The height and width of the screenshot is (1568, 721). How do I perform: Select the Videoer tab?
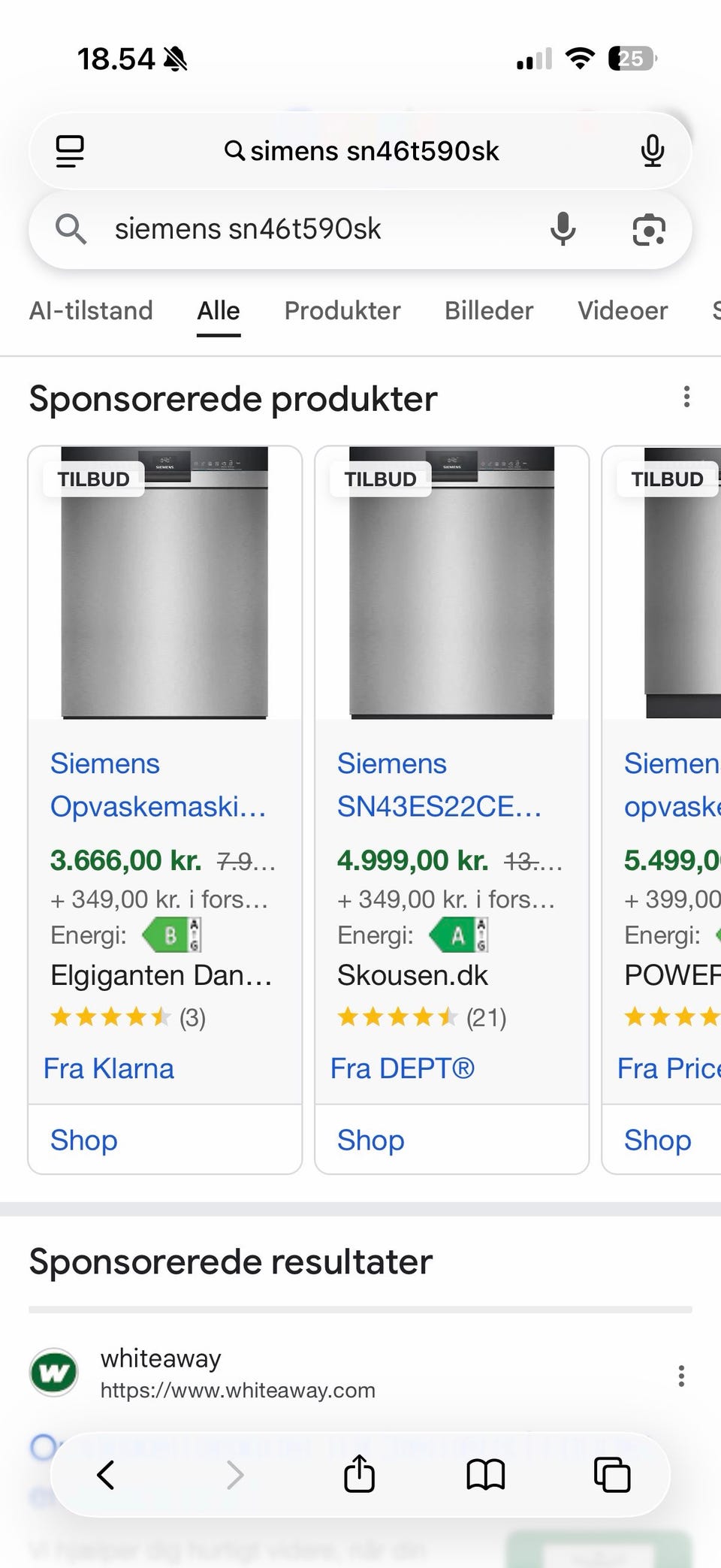pyautogui.click(x=623, y=310)
